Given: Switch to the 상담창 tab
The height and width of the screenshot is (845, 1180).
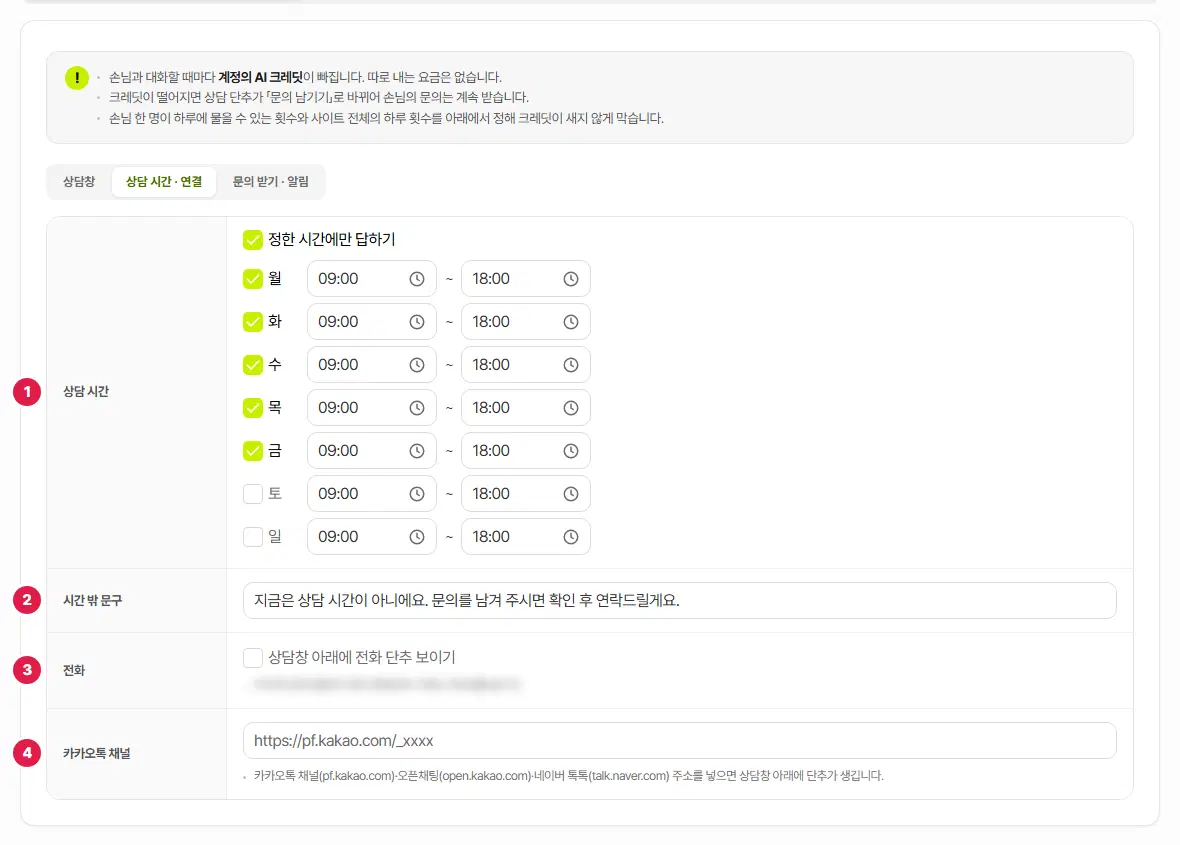Looking at the screenshot, I should coord(79,181).
